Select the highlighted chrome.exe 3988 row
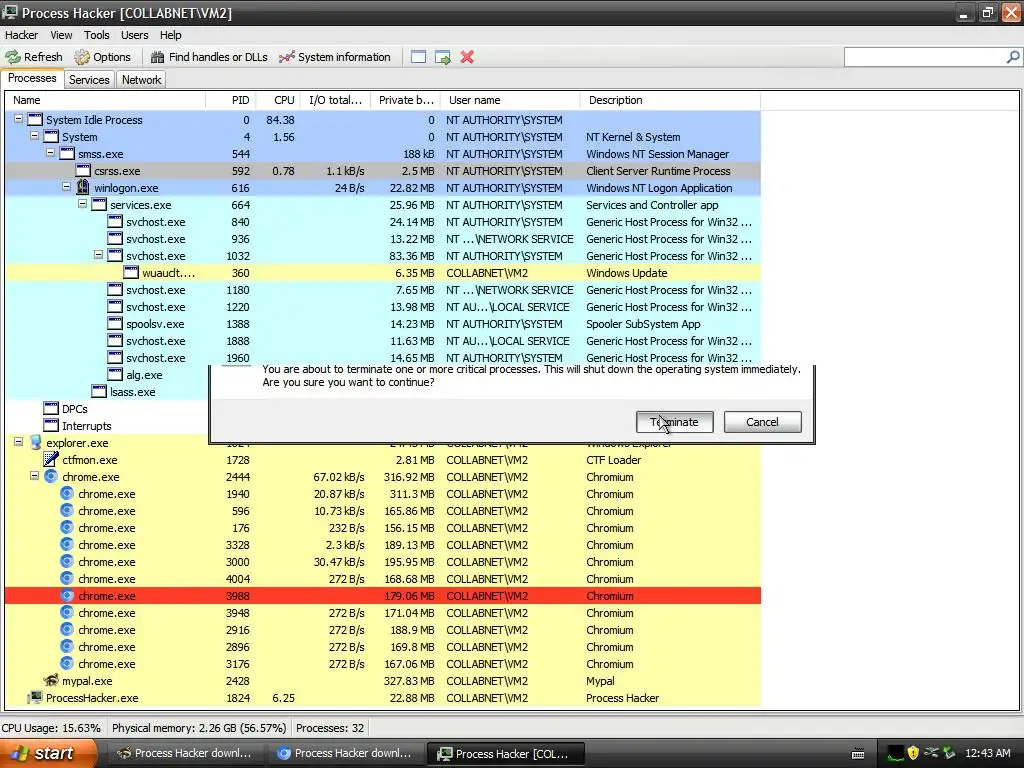This screenshot has width=1024, height=768. coord(383,596)
